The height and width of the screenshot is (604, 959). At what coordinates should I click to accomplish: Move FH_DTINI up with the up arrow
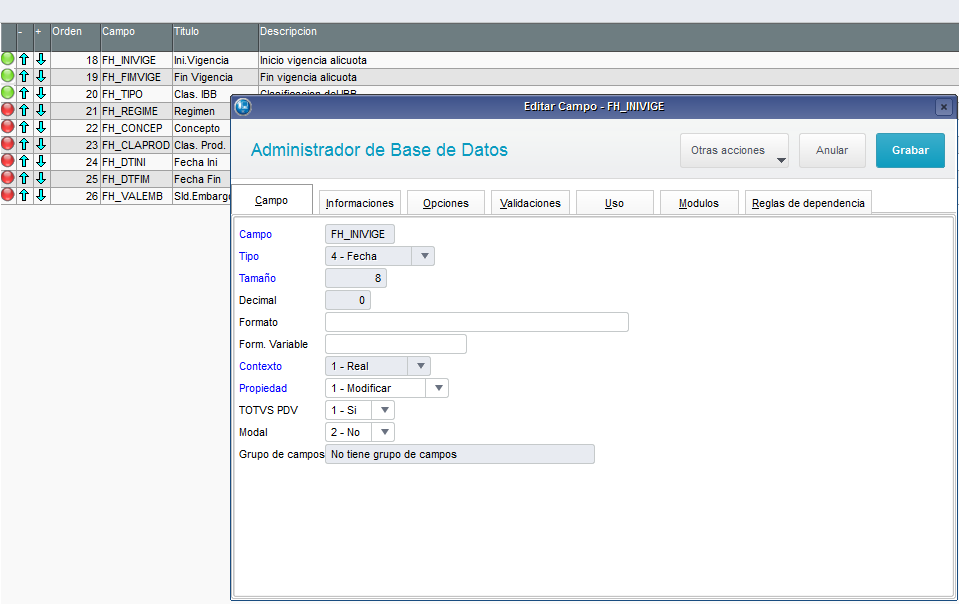coord(24,161)
